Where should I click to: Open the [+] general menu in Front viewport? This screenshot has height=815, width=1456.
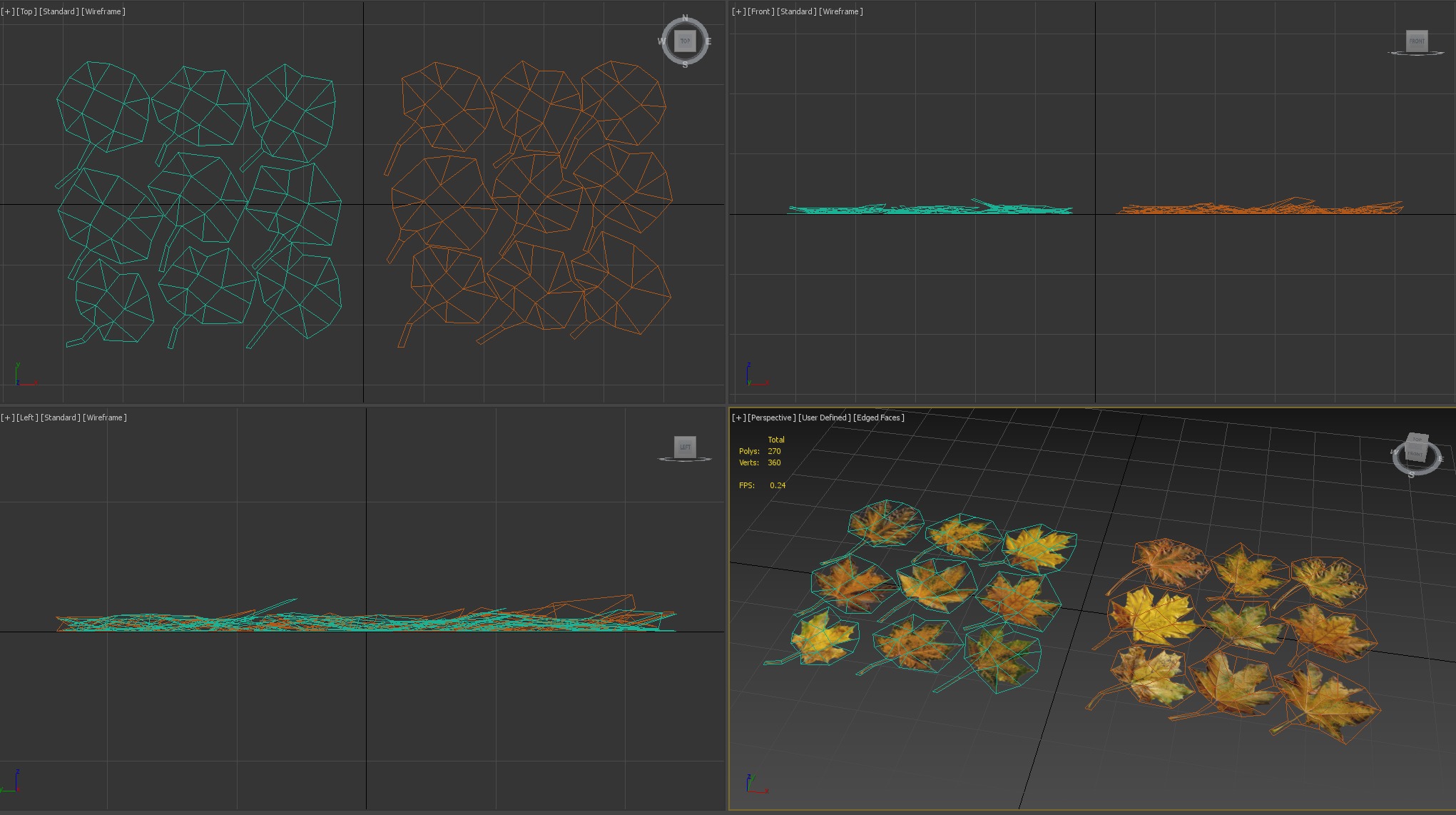coord(739,11)
